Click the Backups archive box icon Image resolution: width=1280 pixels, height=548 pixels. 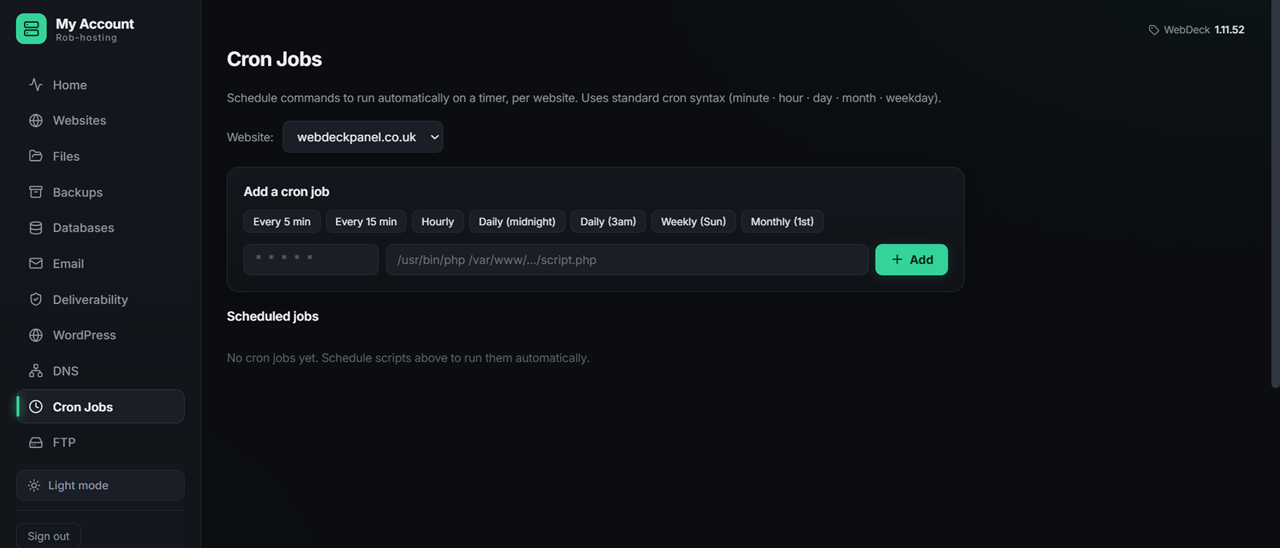(x=36, y=192)
